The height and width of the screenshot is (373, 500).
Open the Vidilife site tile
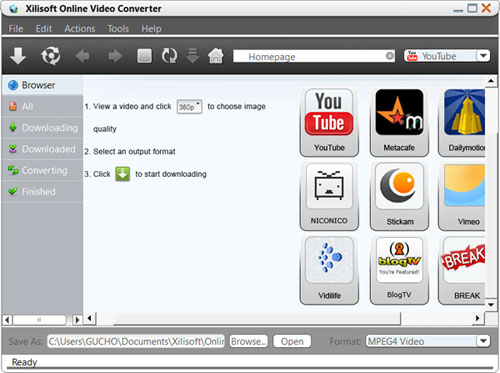point(329,270)
